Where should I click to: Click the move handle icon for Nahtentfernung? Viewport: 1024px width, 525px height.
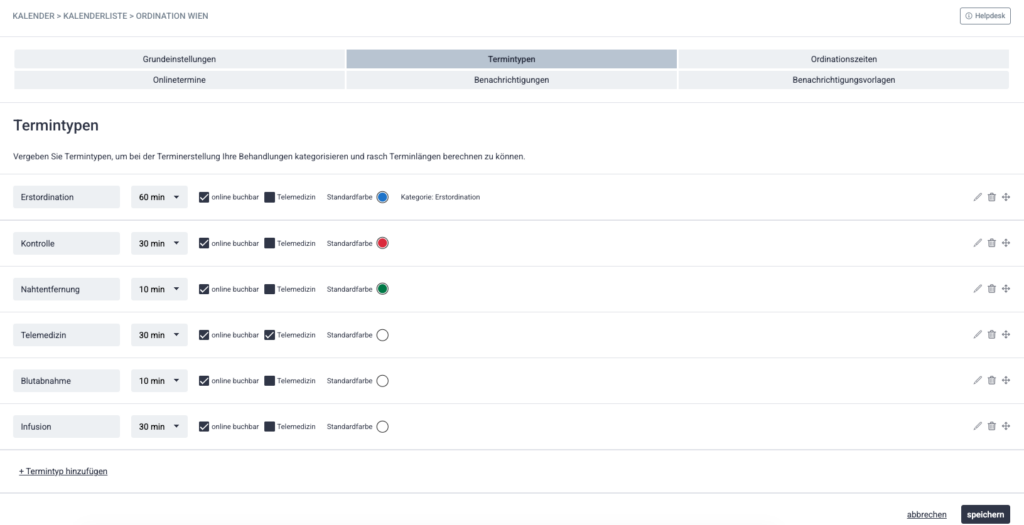[x=1005, y=289]
